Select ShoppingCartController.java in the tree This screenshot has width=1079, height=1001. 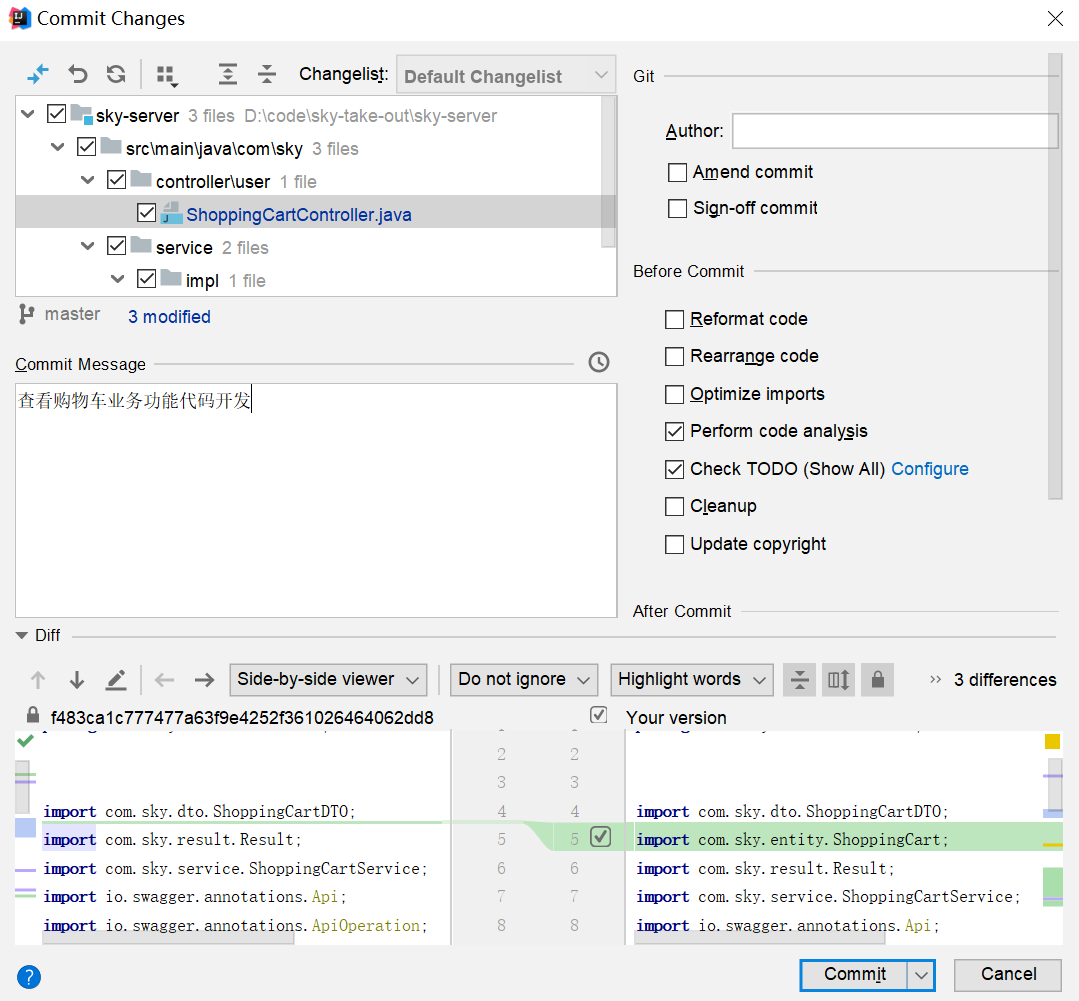pyautogui.click(x=298, y=215)
